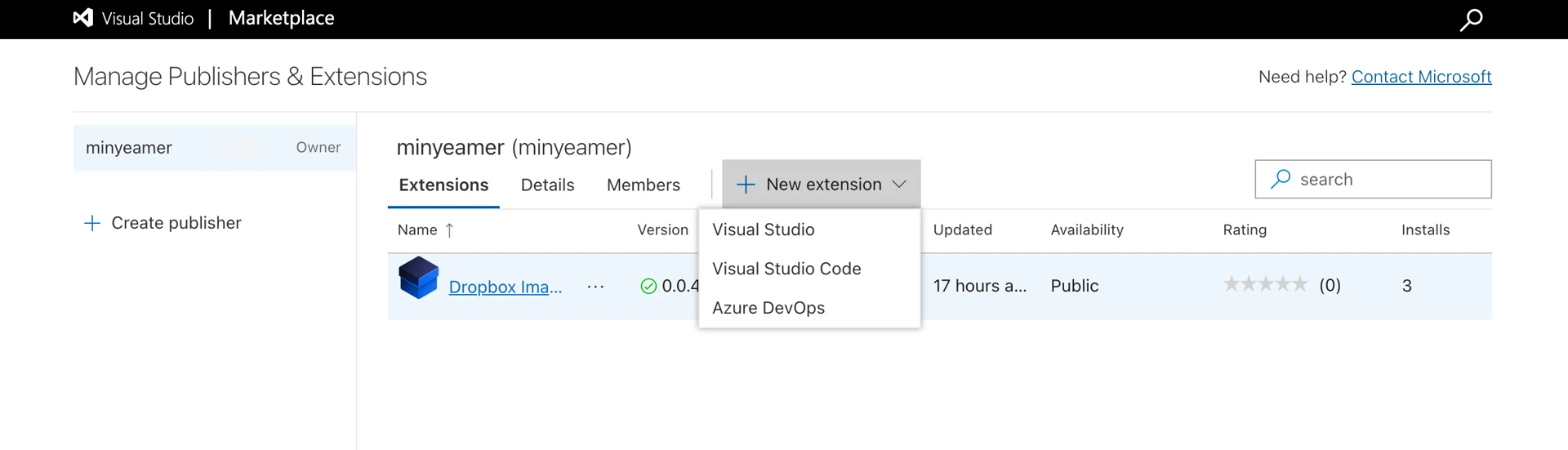Click the star rating for Dropbox extension
Screen dimensions: 1568x450
(1265, 284)
